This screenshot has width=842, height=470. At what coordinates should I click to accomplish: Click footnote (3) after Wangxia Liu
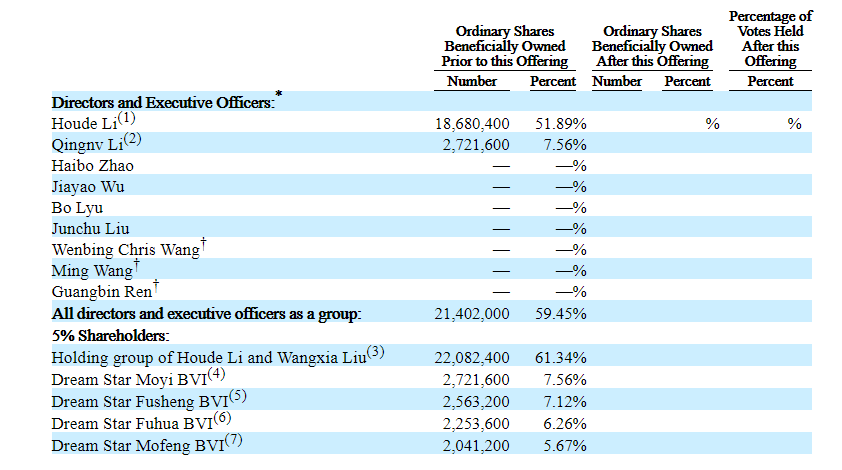(376, 351)
